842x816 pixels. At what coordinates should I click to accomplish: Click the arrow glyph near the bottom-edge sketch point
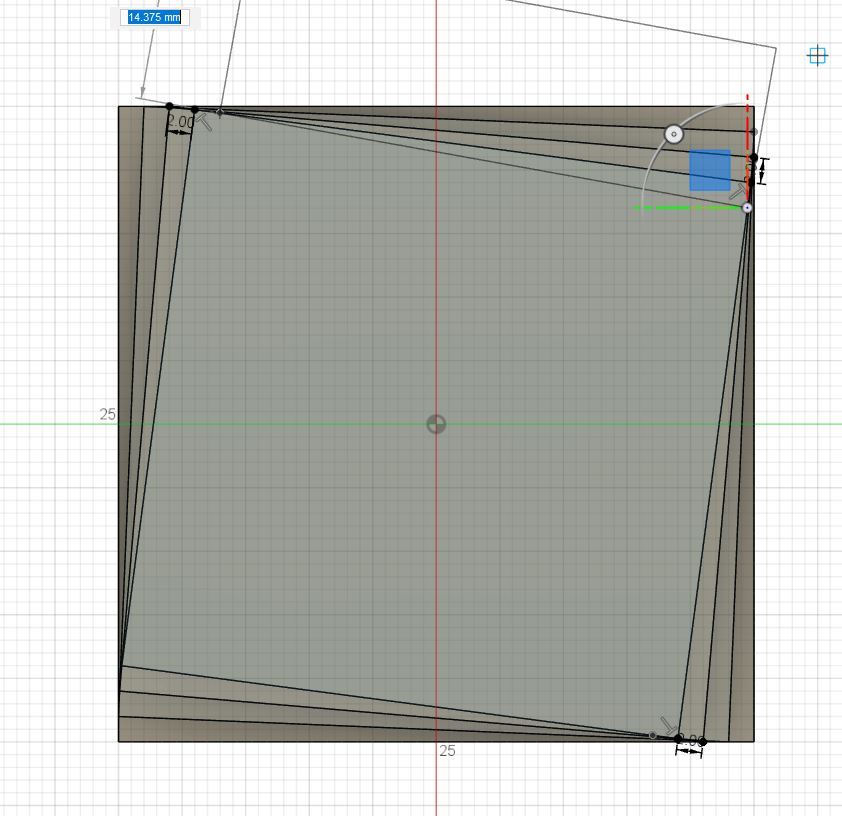click(x=667, y=723)
